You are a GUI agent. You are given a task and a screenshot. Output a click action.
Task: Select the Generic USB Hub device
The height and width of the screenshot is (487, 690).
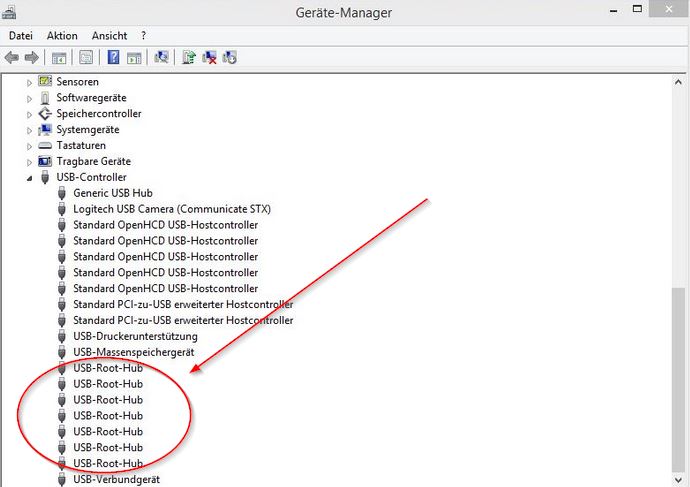(x=112, y=193)
